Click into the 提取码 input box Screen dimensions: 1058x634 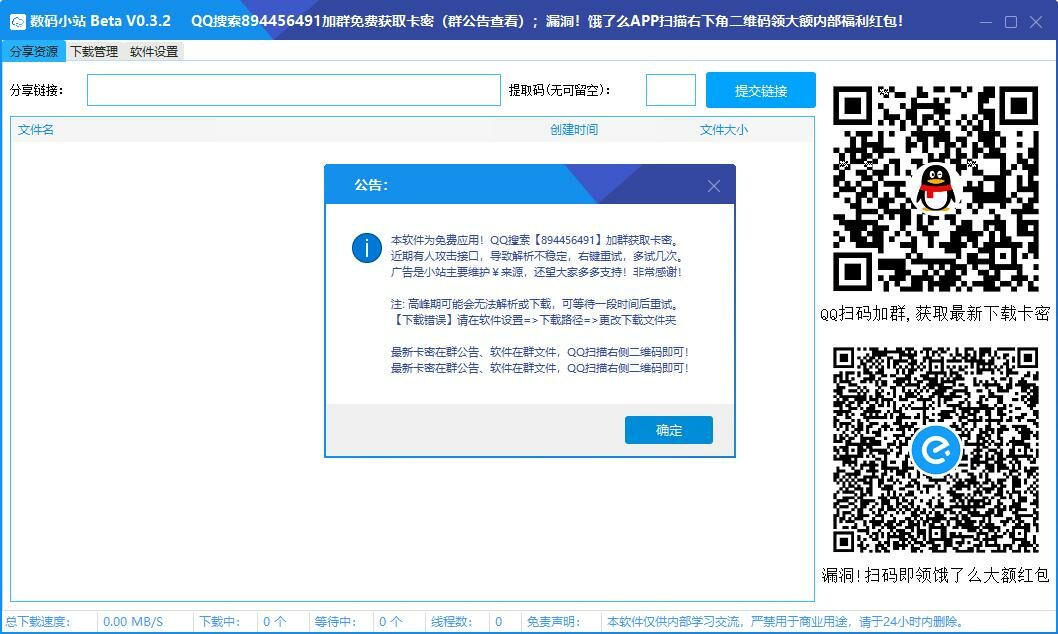(x=670, y=90)
